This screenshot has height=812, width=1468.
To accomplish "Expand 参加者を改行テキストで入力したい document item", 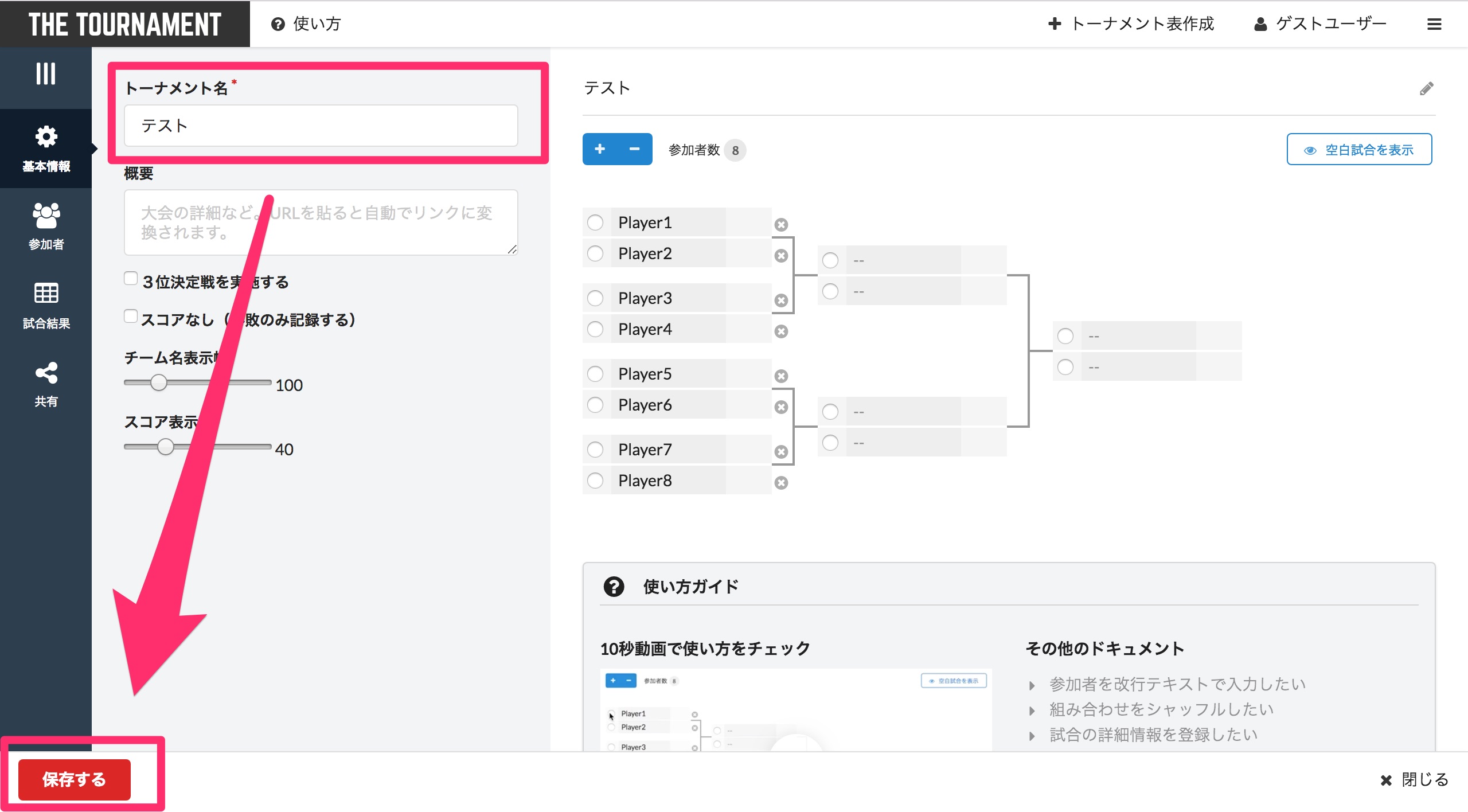I will pos(1177,684).
